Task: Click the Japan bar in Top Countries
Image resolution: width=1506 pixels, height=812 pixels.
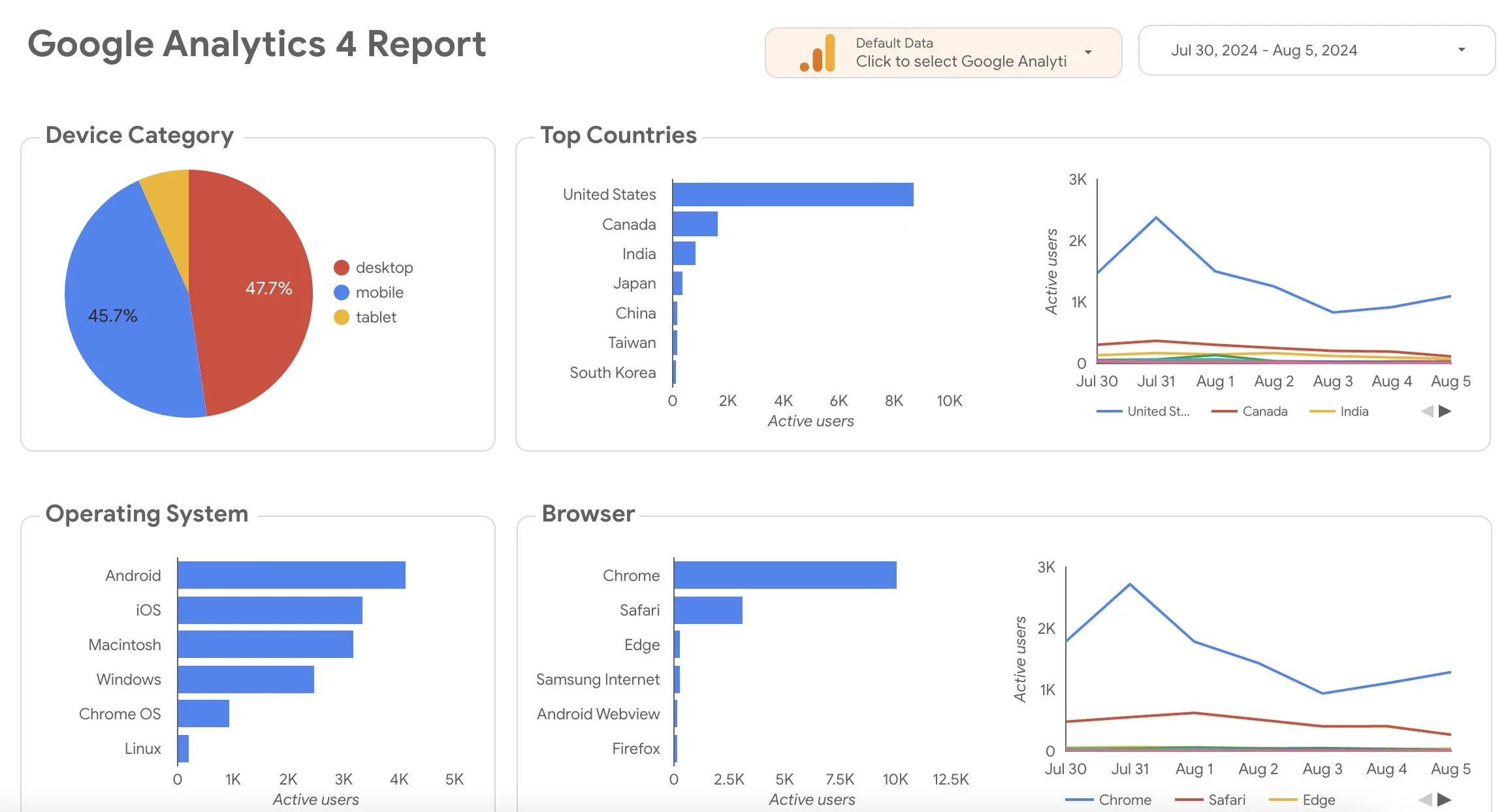Action: [677, 283]
